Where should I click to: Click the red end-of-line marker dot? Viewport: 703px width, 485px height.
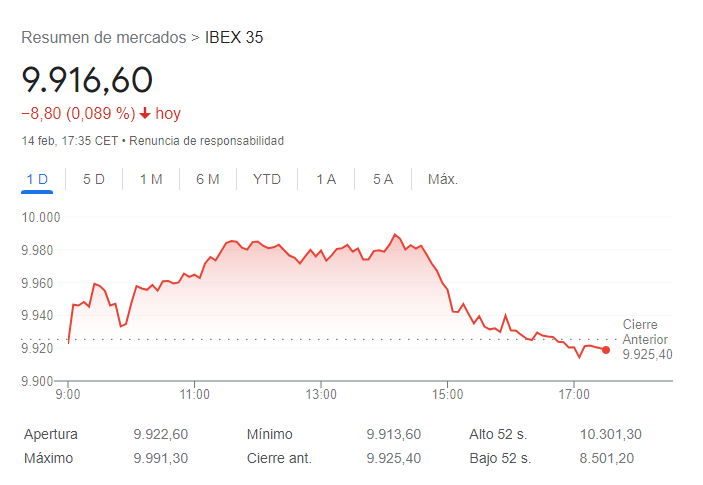click(x=606, y=350)
